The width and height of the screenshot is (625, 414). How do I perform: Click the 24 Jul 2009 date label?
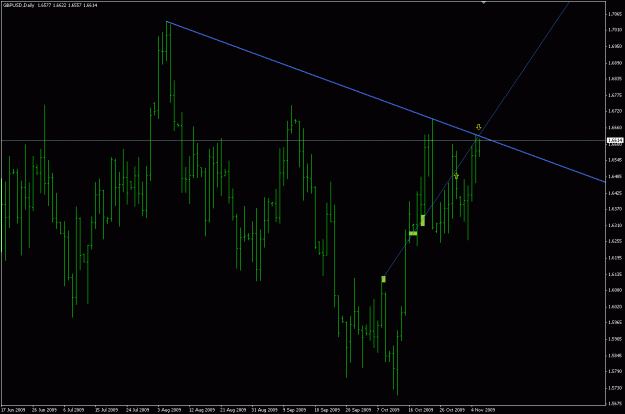point(138,410)
